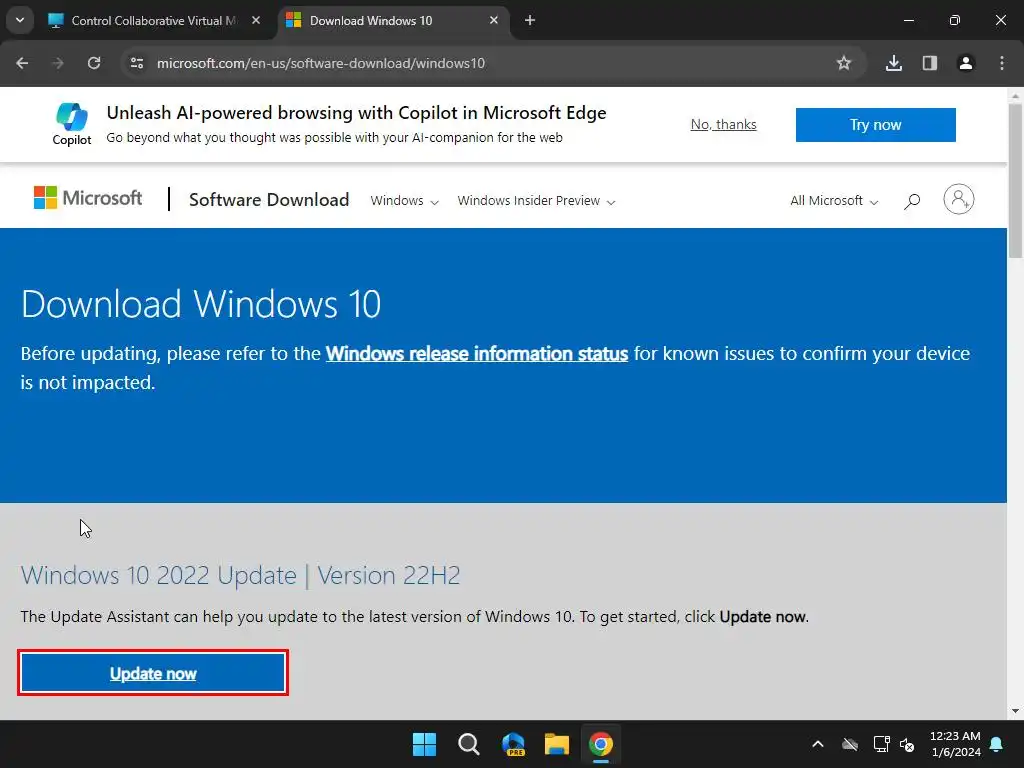Open Chrome downloads icon
This screenshot has width=1024, height=768.
893,63
